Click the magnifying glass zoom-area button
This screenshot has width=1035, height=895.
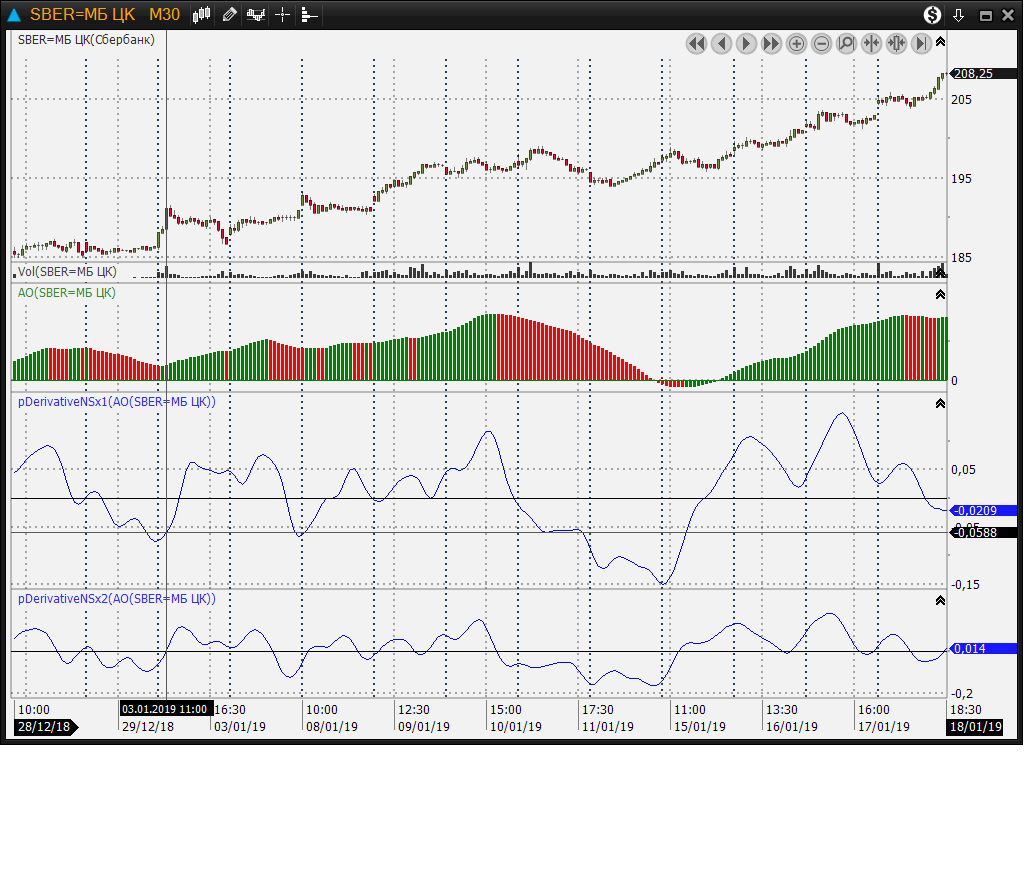point(847,43)
